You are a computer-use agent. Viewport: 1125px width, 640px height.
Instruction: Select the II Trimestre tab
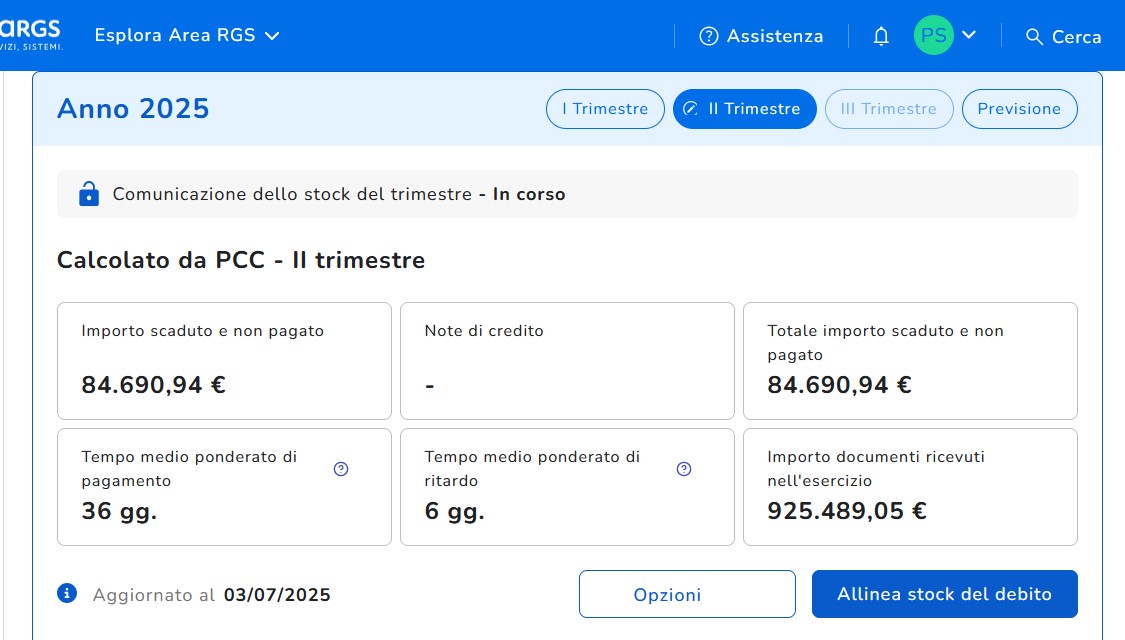[x=744, y=109]
